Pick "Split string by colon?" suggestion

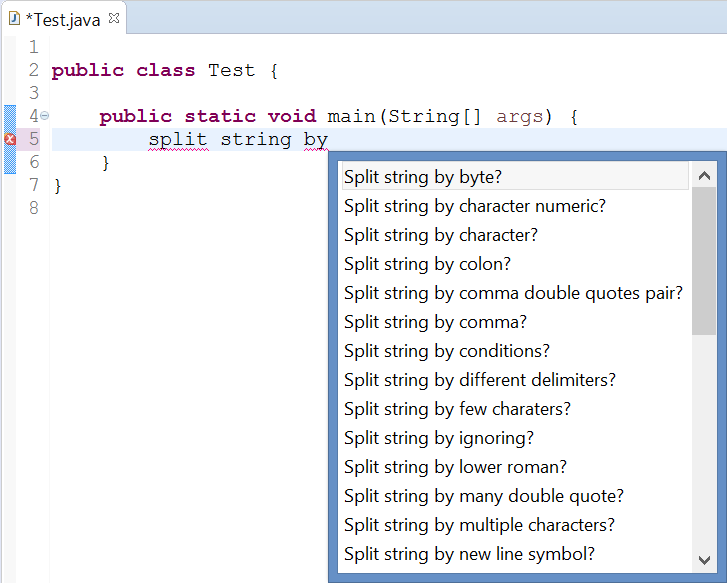(427, 264)
